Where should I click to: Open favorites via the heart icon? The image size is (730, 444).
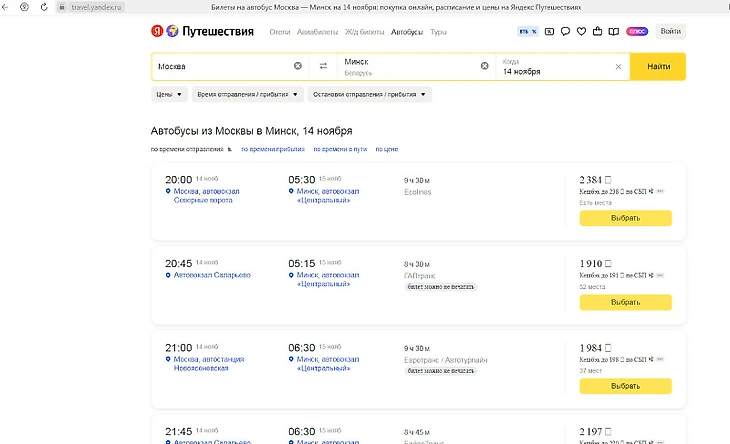pos(581,32)
